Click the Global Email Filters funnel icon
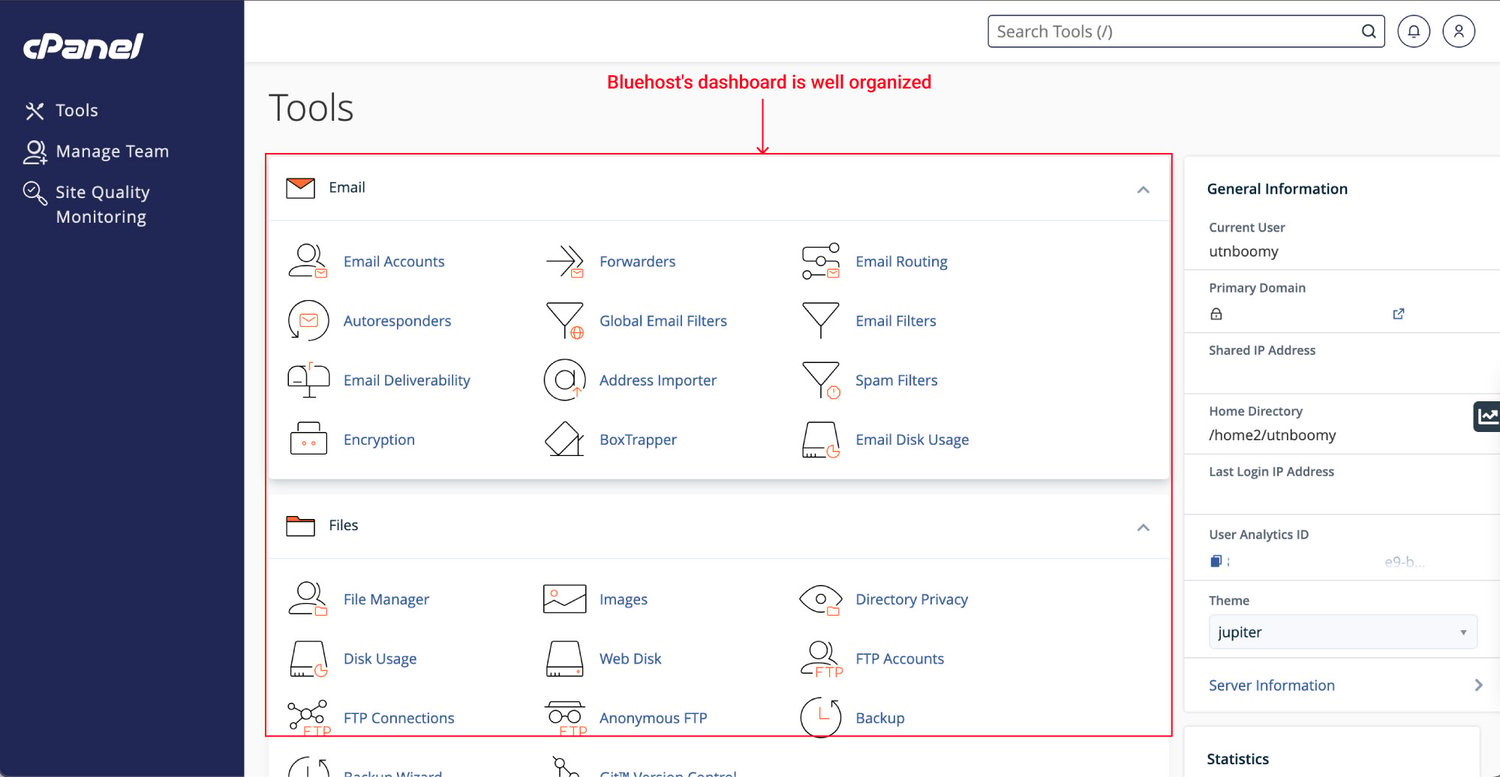The width and height of the screenshot is (1500, 777). pyautogui.click(x=565, y=321)
